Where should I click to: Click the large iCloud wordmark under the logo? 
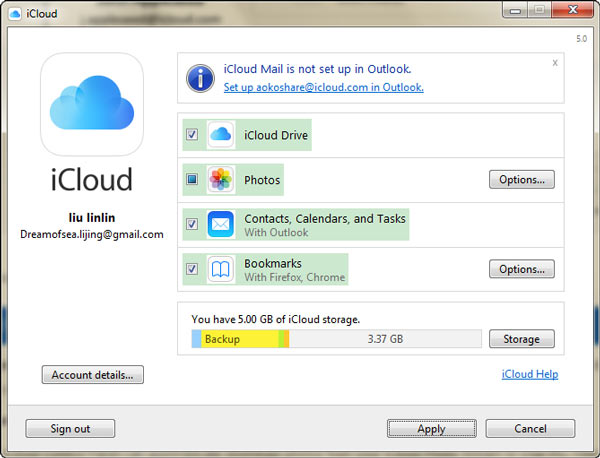(x=92, y=179)
